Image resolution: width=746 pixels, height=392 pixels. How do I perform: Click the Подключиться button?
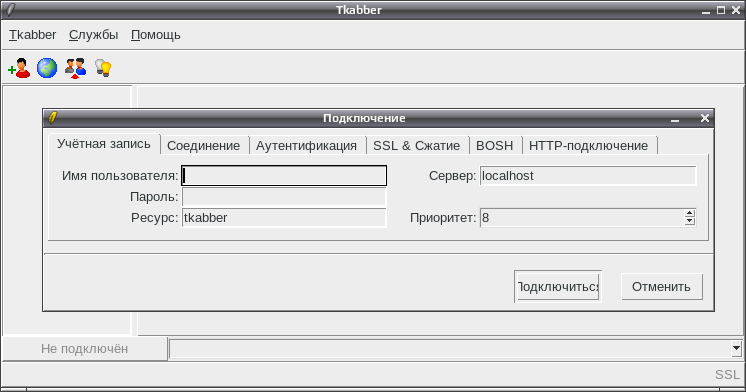(558, 286)
